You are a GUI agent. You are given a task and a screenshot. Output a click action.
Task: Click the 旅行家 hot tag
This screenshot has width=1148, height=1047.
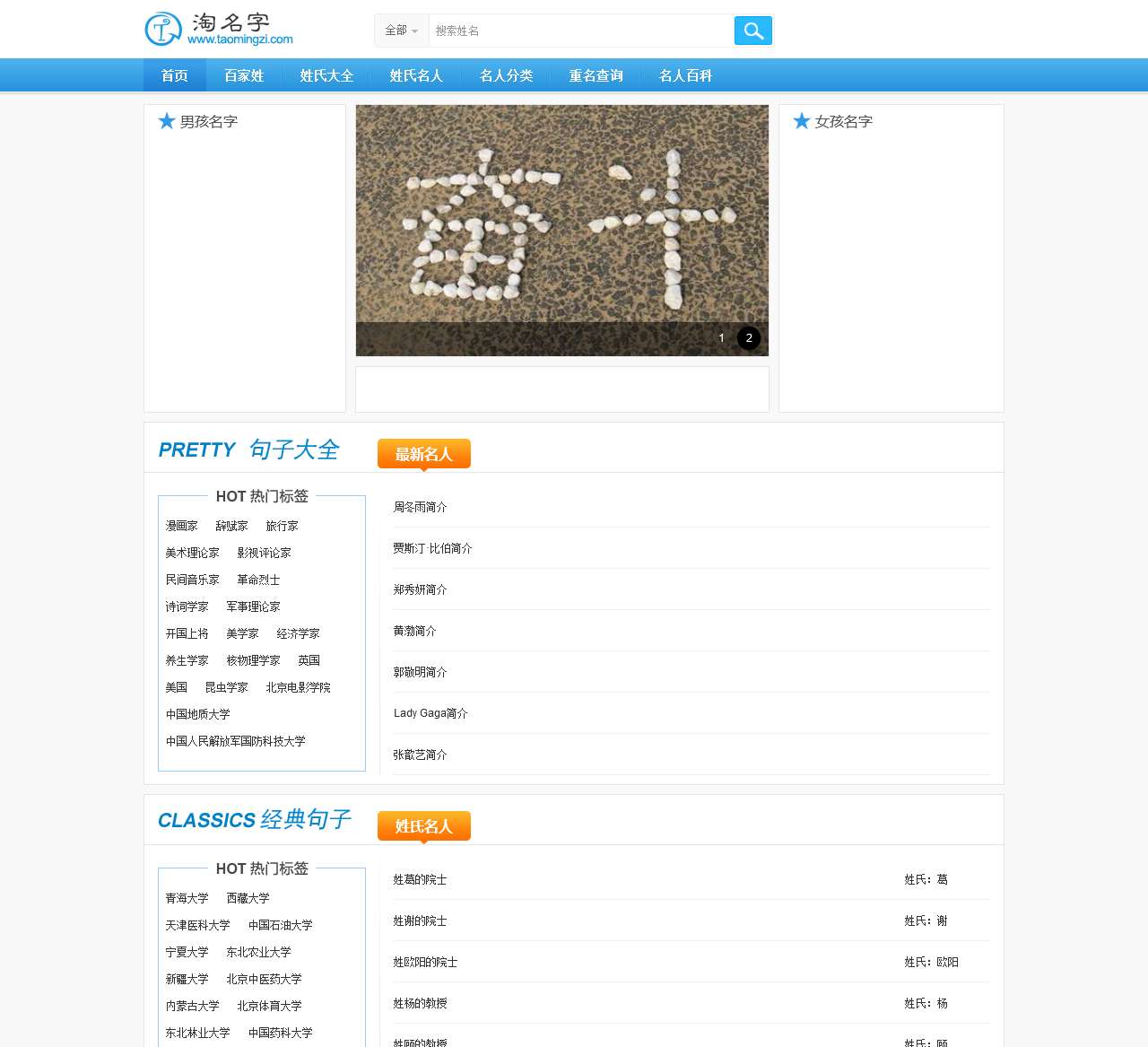pos(283,526)
